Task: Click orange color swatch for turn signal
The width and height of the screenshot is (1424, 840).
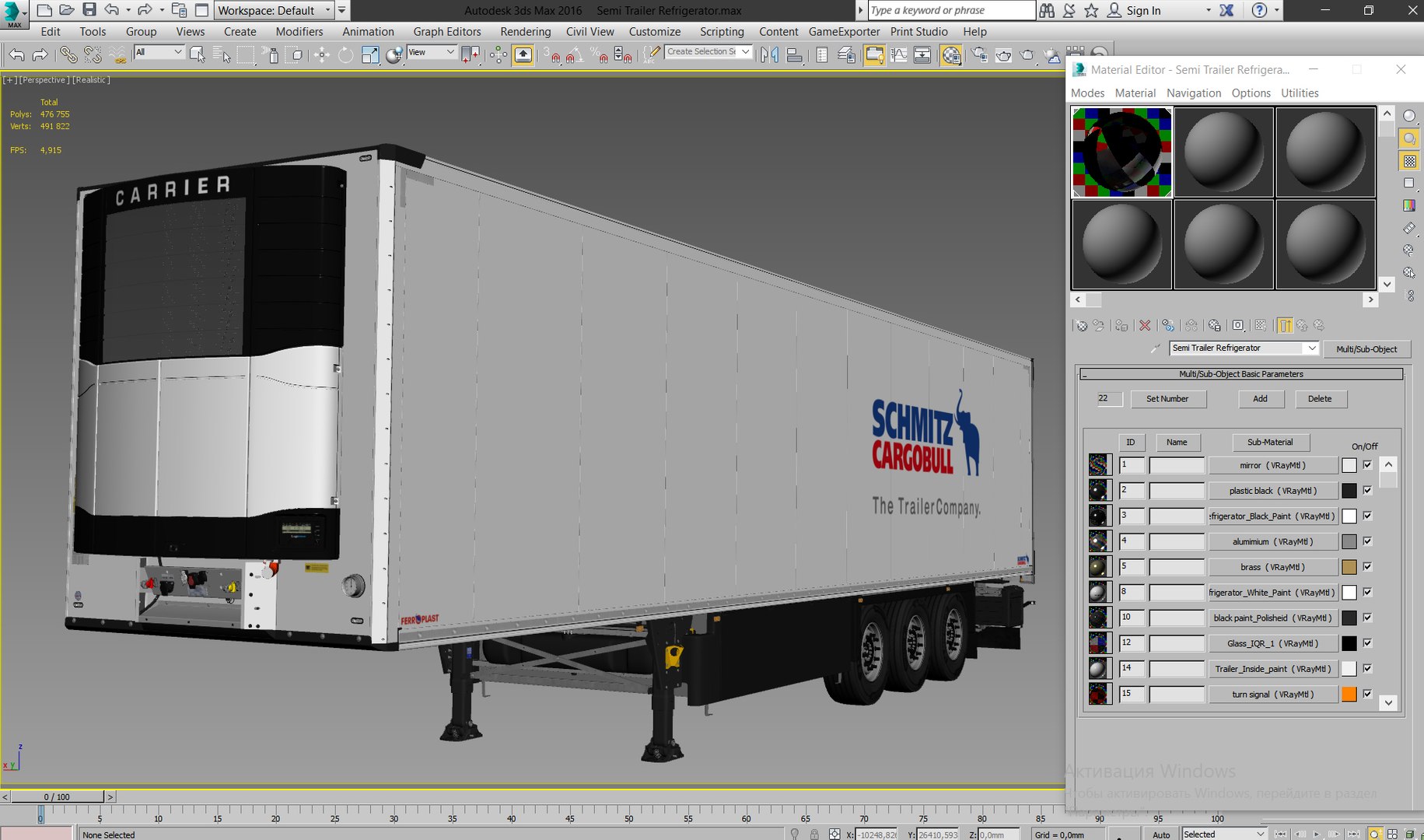Action: pos(1349,694)
